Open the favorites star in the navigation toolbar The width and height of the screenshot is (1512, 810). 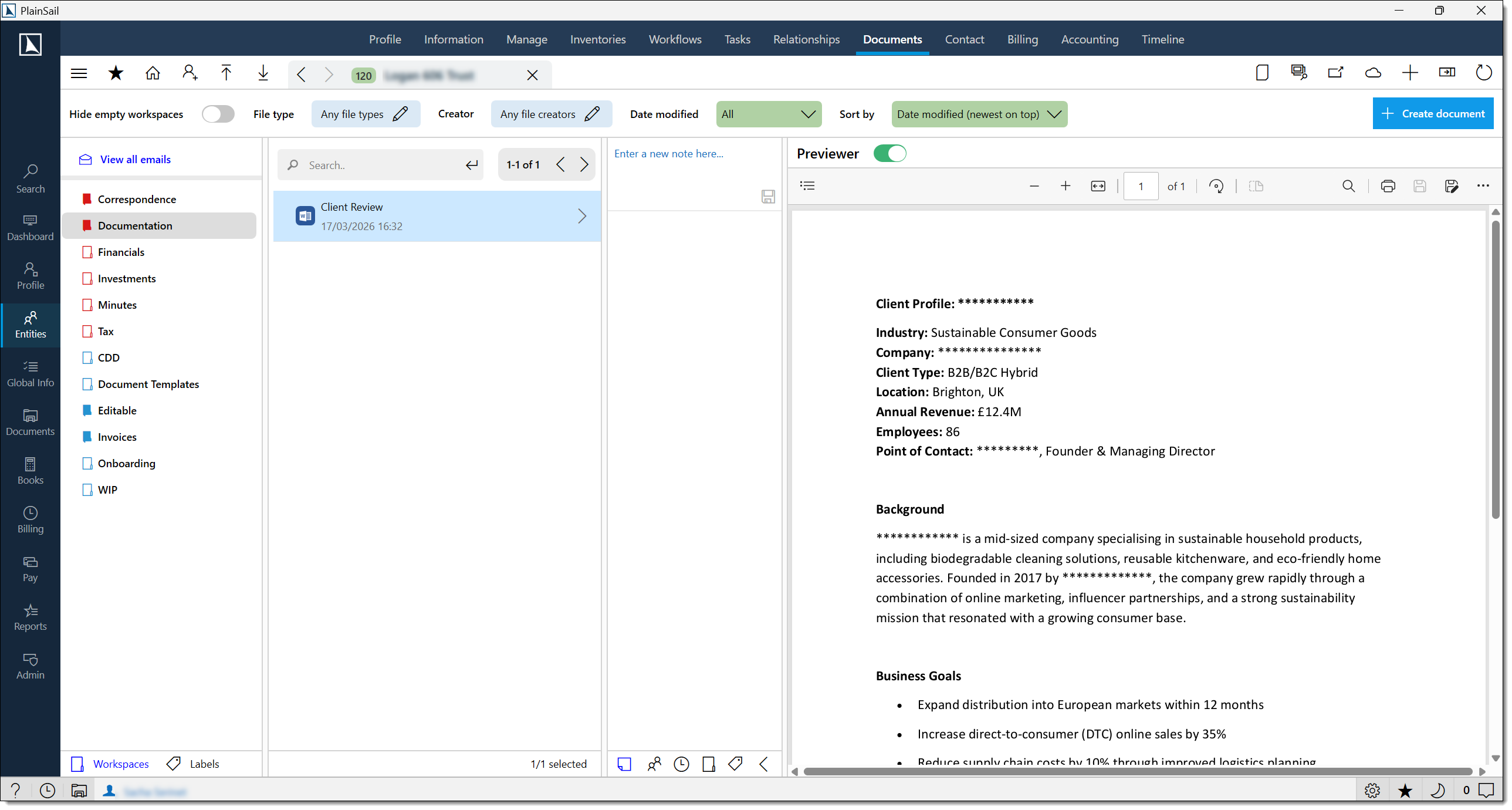[116, 73]
